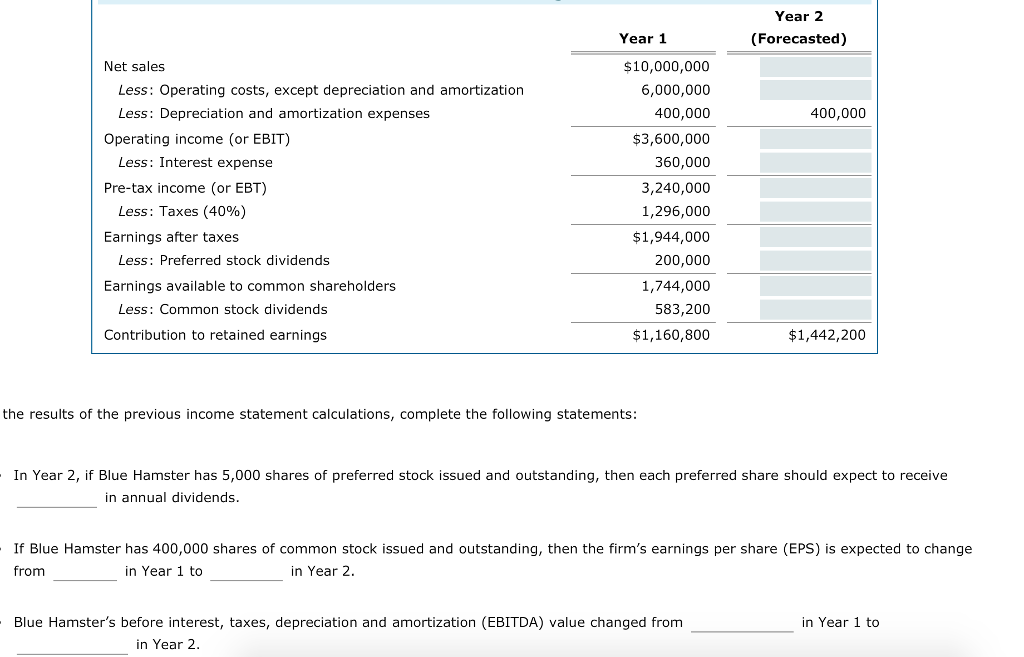Select the Contribution to retained earnings row label
1024x657 pixels.
[215, 335]
